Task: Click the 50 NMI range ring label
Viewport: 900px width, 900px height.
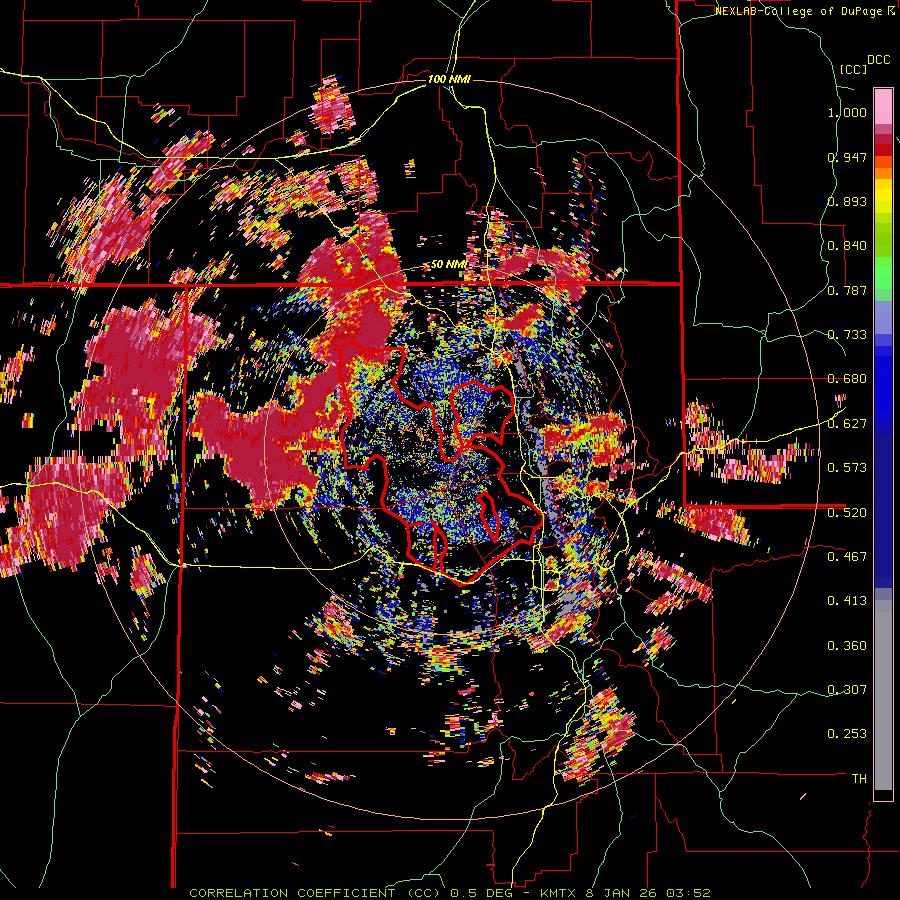Action: coord(448,265)
